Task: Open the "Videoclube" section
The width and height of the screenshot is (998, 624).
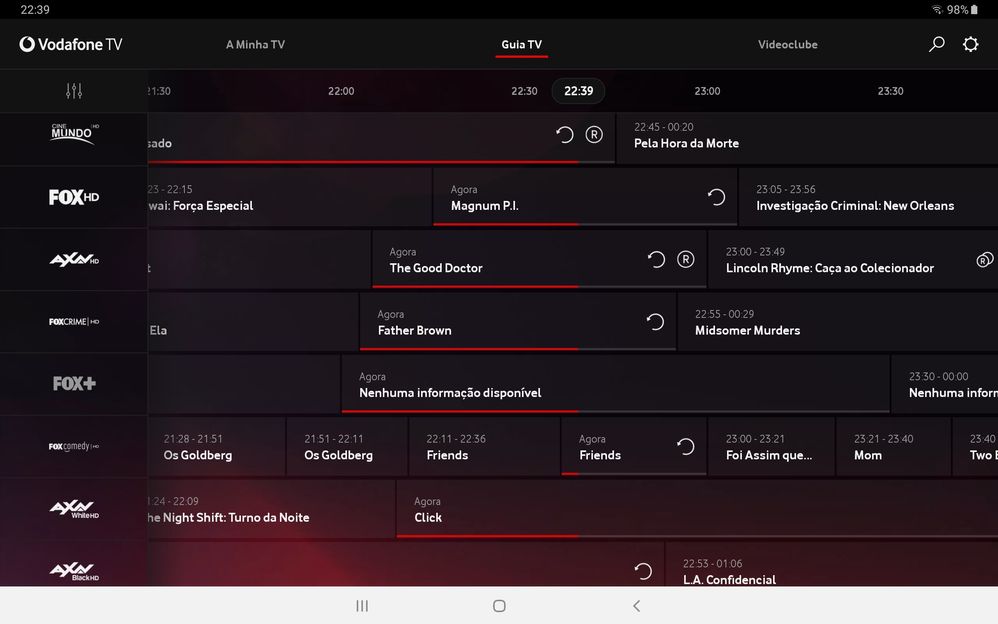Action: [x=787, y=44]
